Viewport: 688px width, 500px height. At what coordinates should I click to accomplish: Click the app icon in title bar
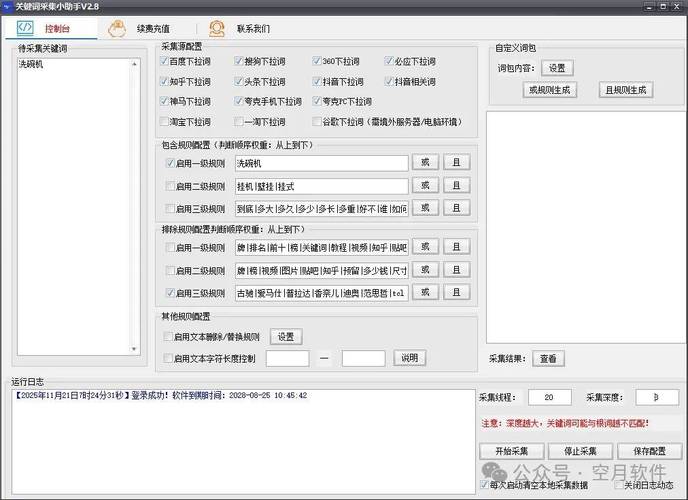[7, 7]
